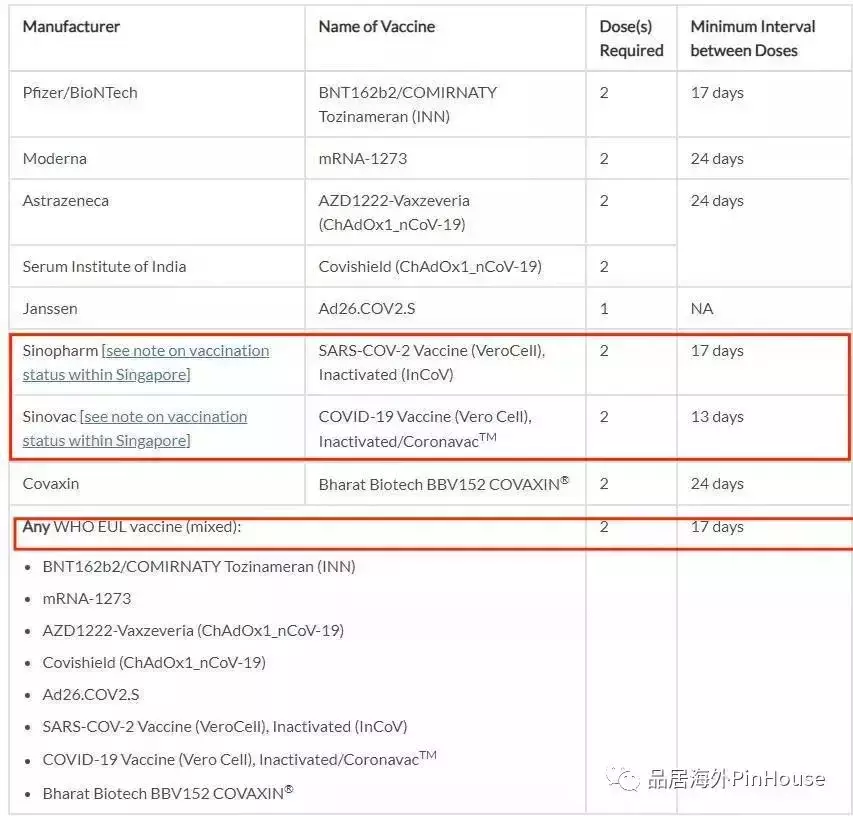Open the Sinovac vaccination status note link
853x816 pixels.
pos(164,417)
